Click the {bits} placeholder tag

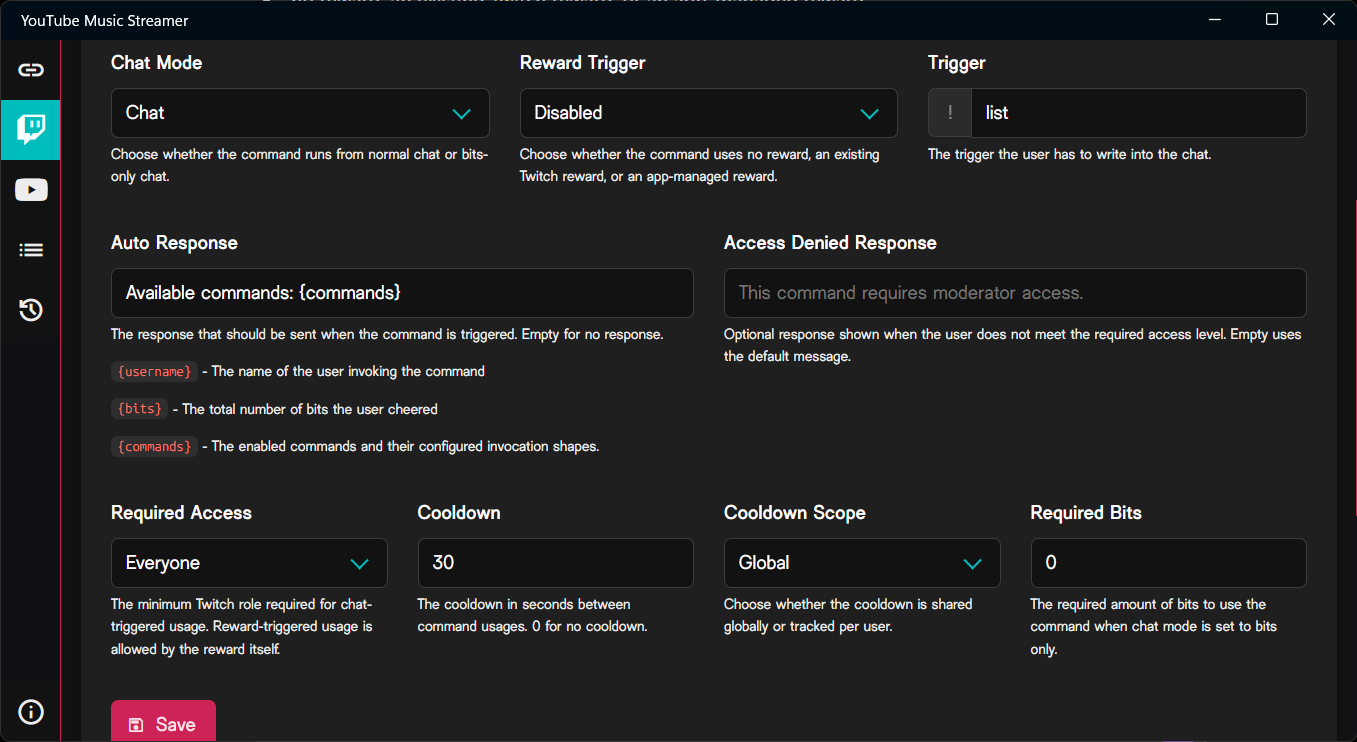(x=139, y=409)
